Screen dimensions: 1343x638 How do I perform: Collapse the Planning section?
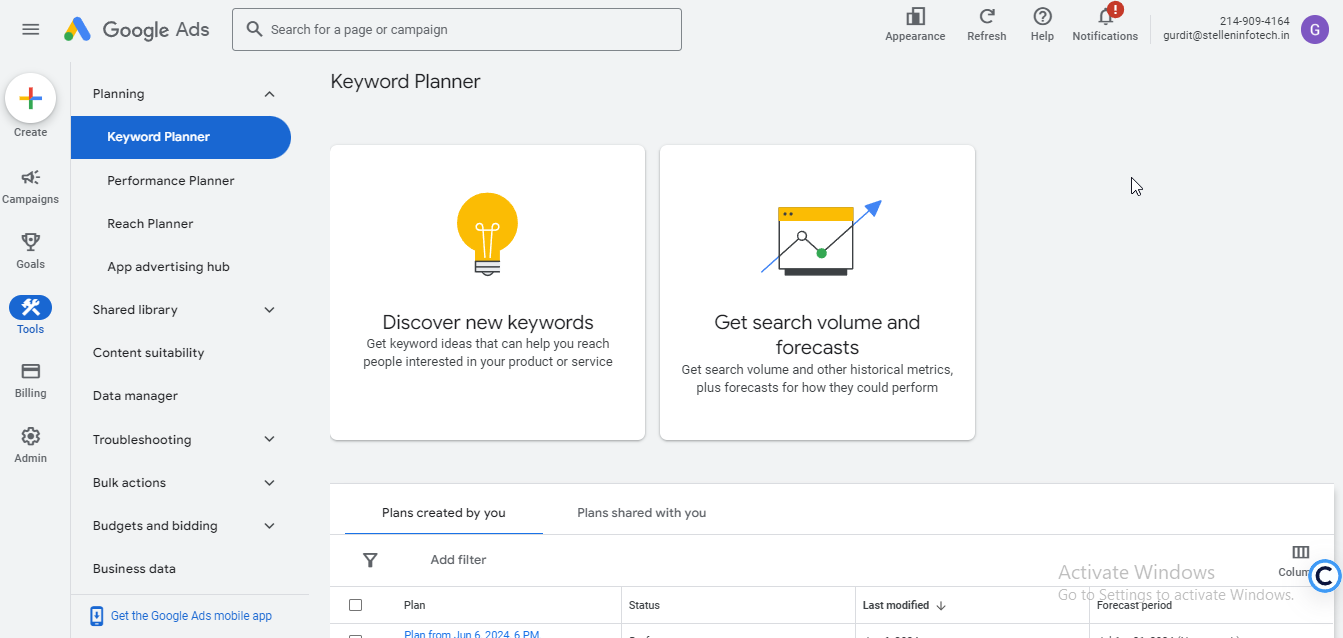point(269,94)
